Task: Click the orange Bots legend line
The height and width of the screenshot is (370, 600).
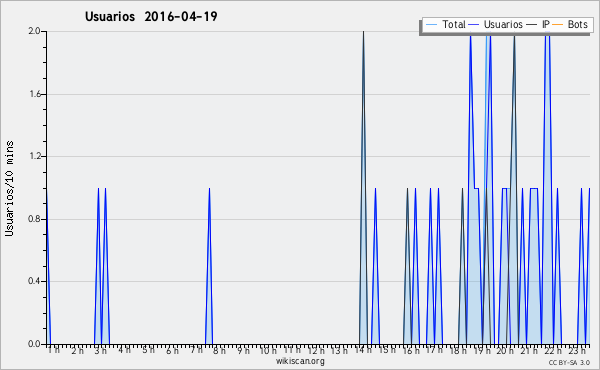Action: (x=558, y=25)
